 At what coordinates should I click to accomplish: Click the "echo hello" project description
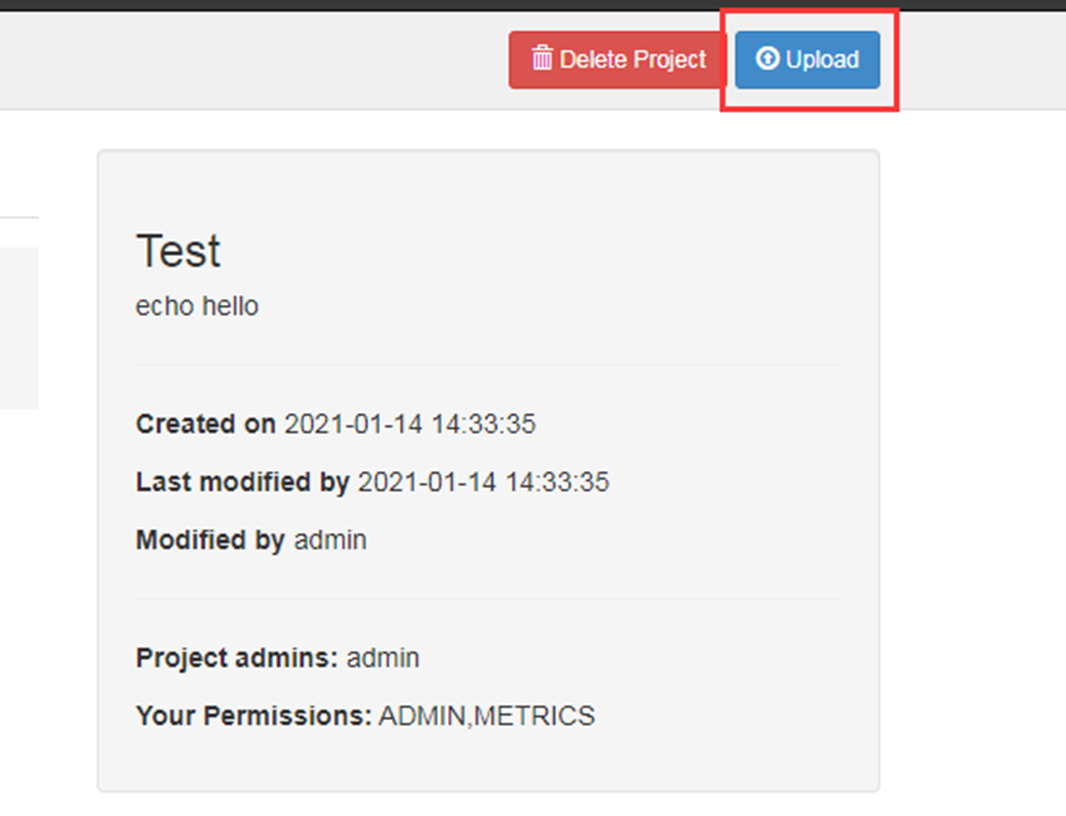197,306
